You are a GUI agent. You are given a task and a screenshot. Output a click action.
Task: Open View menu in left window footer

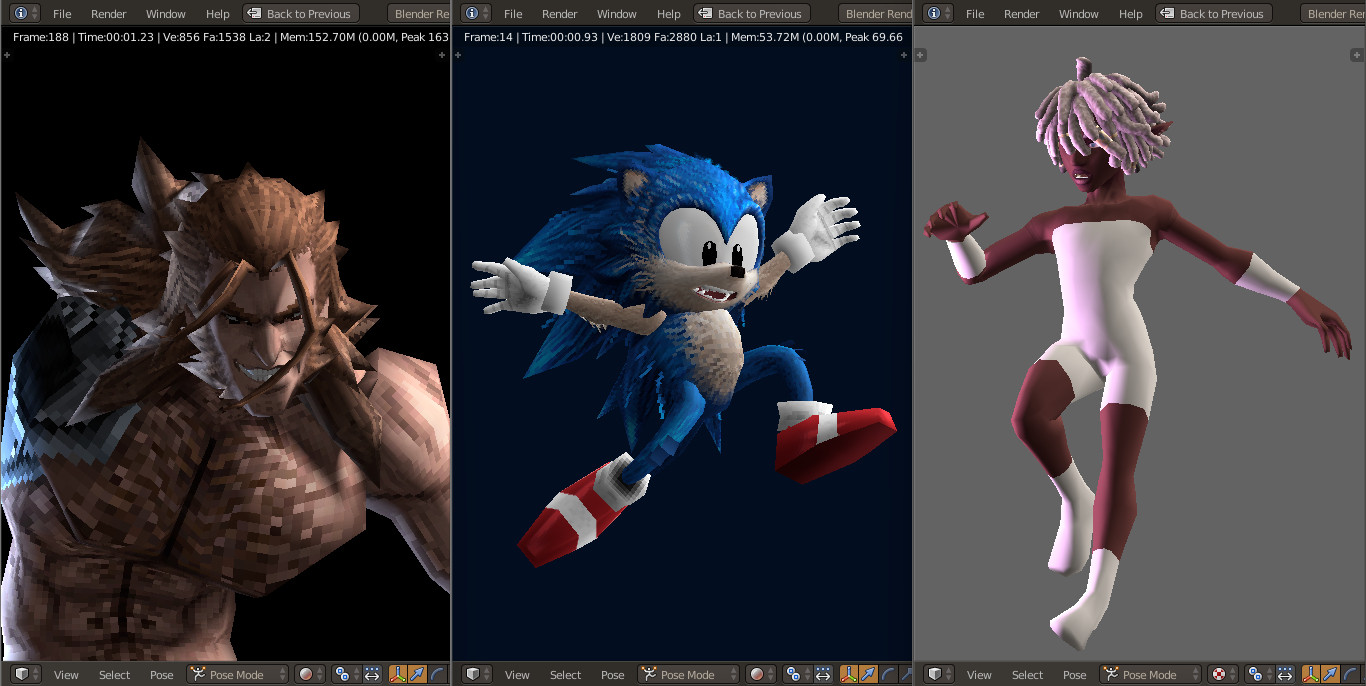(x=66, y=675)
